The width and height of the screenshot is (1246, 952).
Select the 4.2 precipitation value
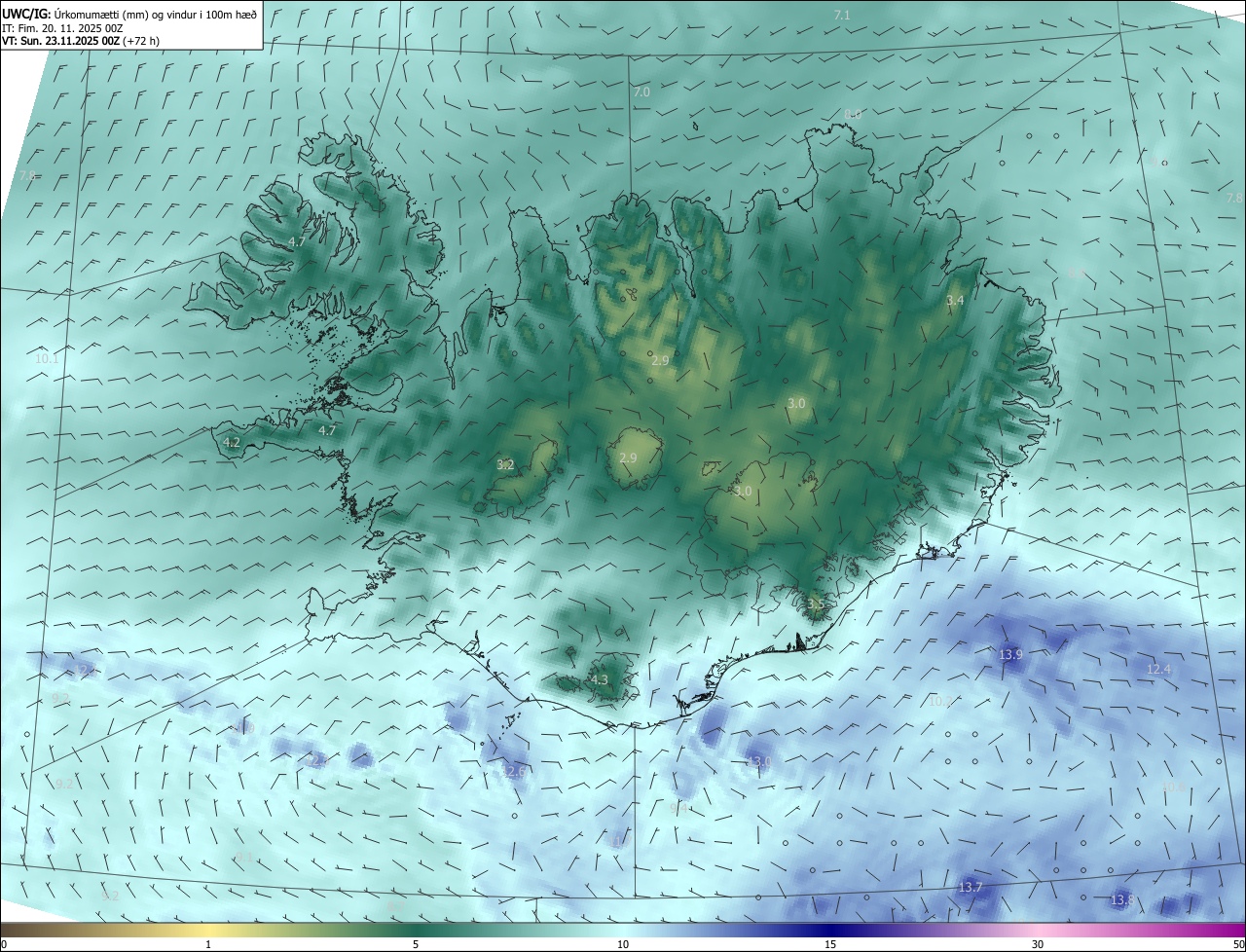pyautogui.click(x=232, y=442)
